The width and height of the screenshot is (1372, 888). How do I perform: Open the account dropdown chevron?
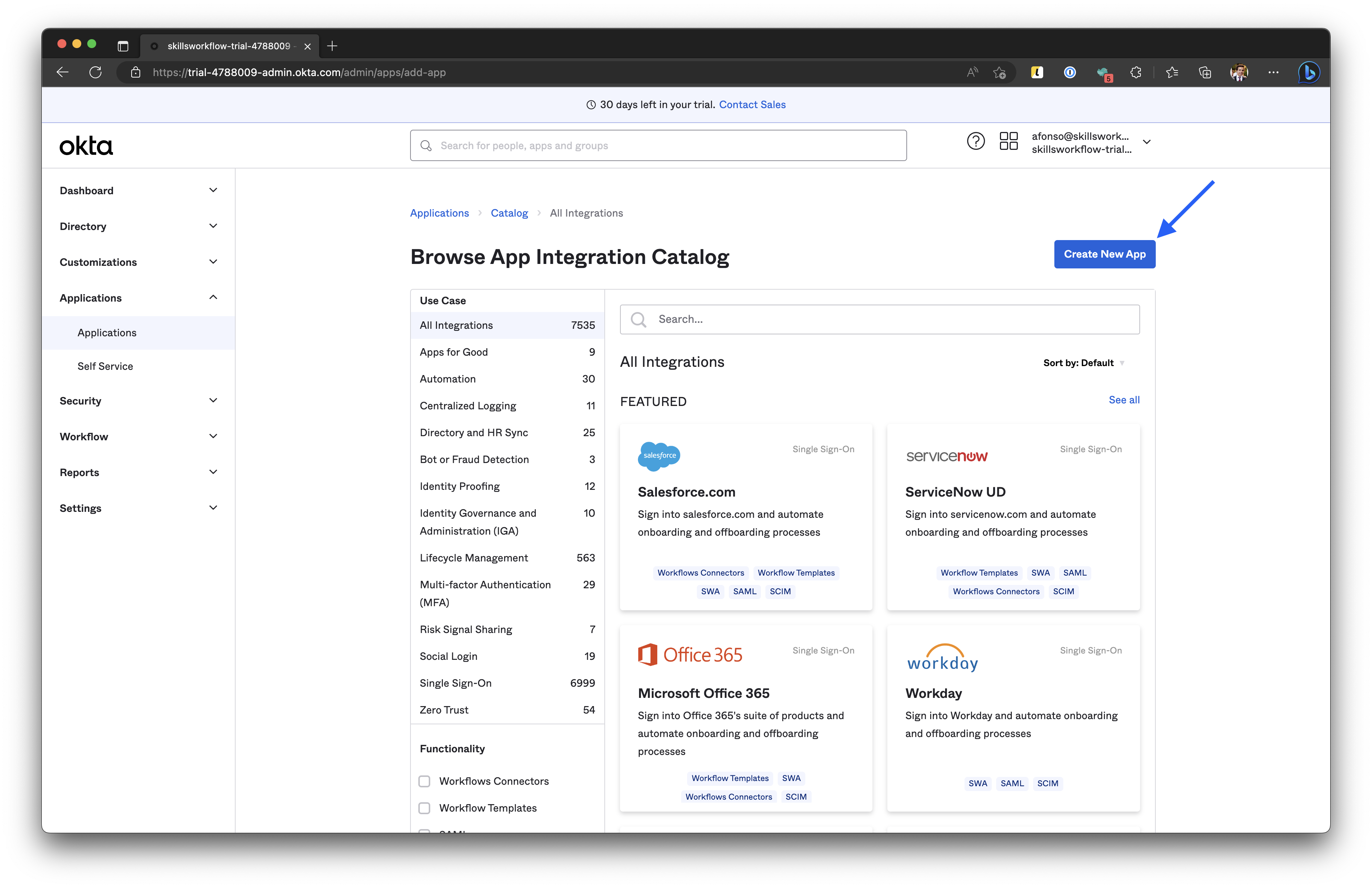tap(1147, 142)
